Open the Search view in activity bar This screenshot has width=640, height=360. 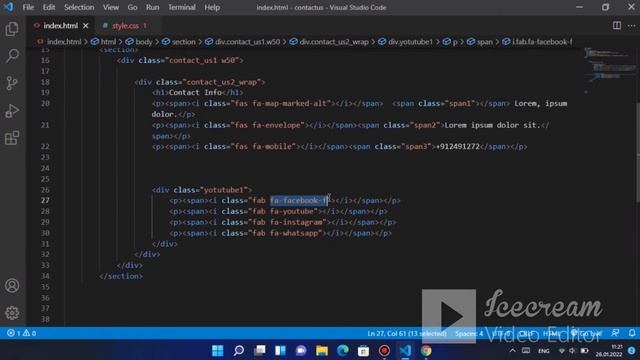coord(12,56)
